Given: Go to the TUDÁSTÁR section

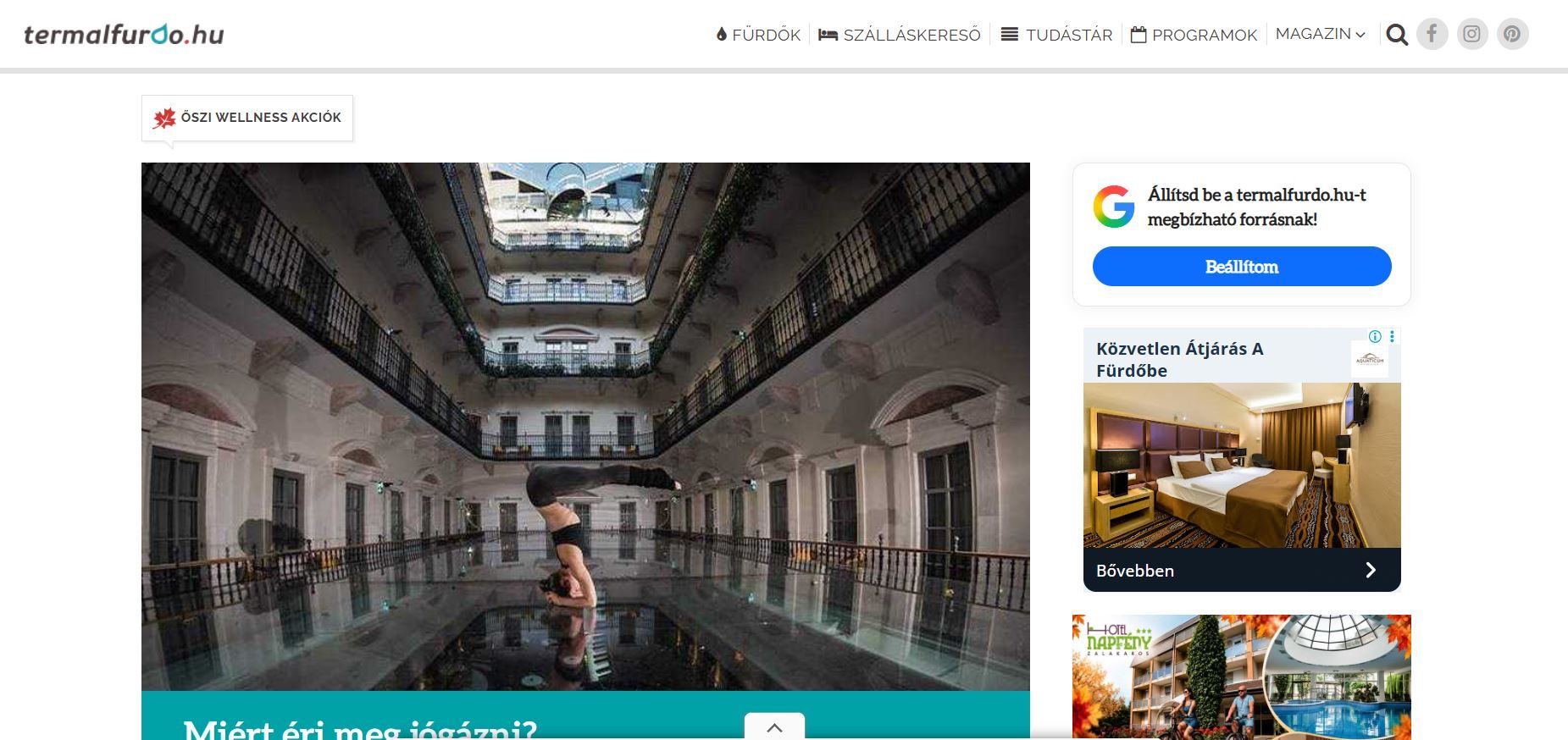Looking at the screenshot, I should pos(1056,35).
